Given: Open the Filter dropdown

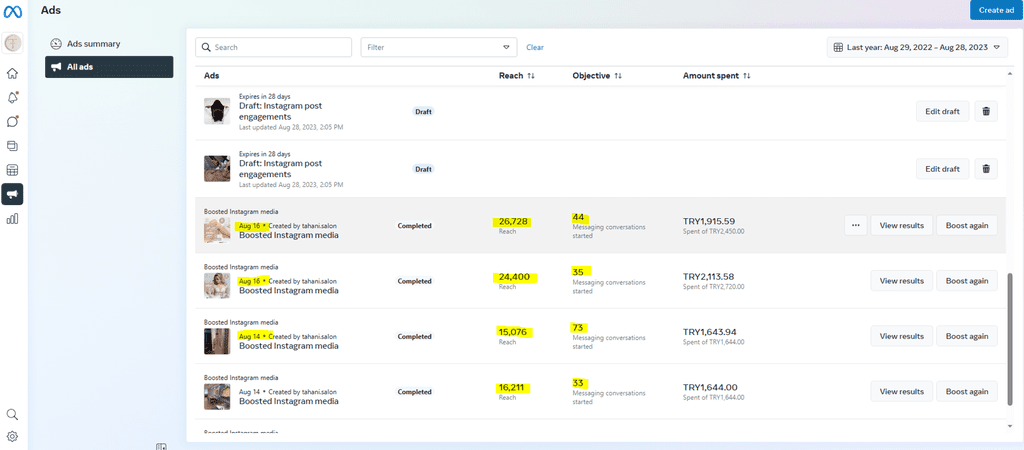Looking at the screenshot, I should click(x=439, y=47).
